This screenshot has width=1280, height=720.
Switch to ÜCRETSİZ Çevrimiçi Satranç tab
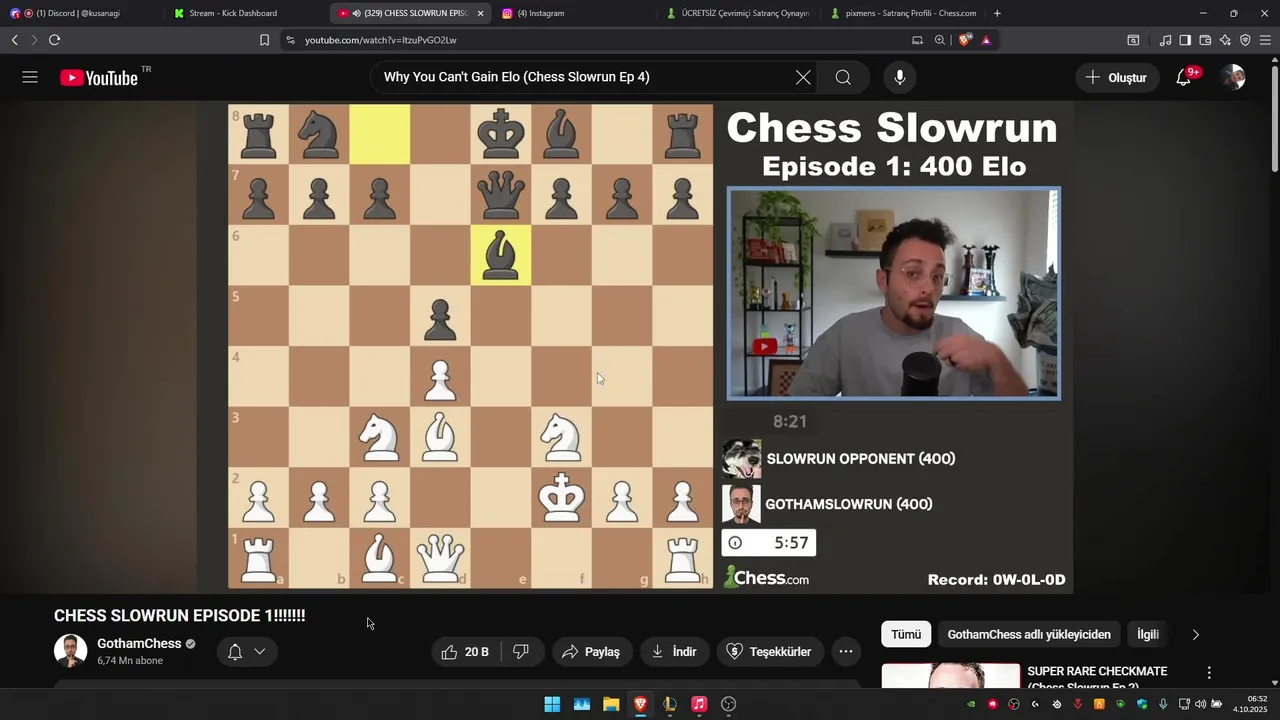[740, 13]
